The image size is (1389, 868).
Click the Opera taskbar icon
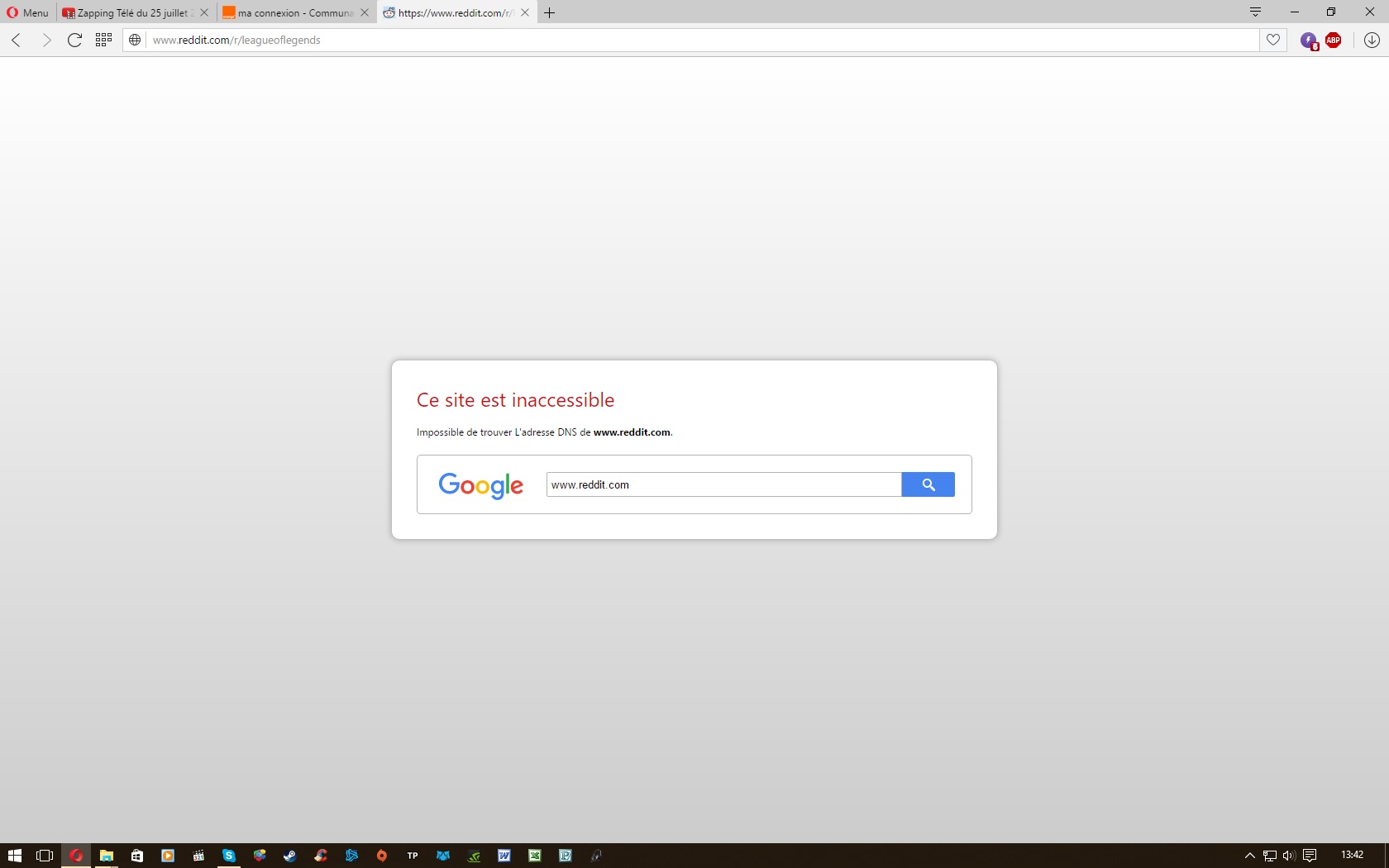(x=76, y=856)
